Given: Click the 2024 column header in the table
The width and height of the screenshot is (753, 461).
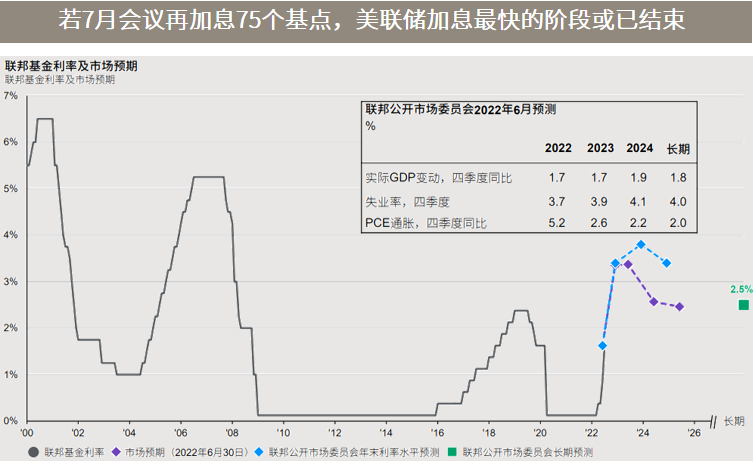Looking at the screenshot, I should point(639,148).
